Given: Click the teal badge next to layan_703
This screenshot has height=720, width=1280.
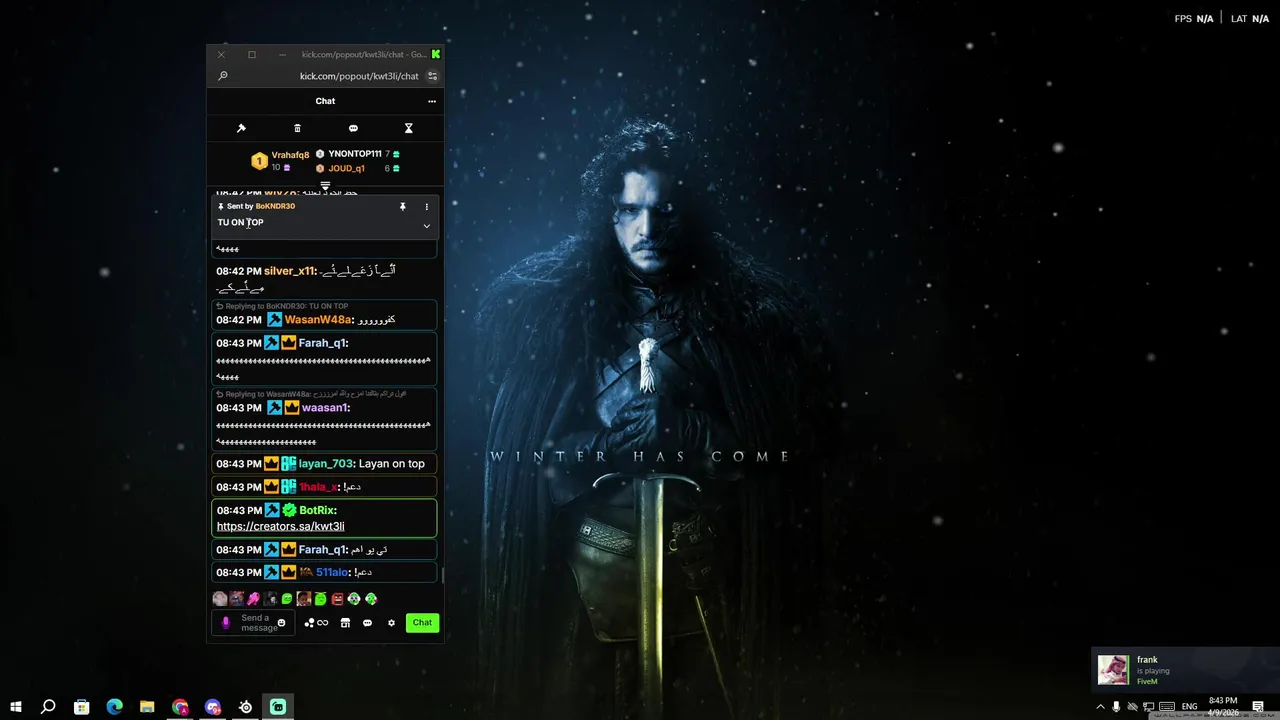Looking at the screenshot, I should point(289,464).
